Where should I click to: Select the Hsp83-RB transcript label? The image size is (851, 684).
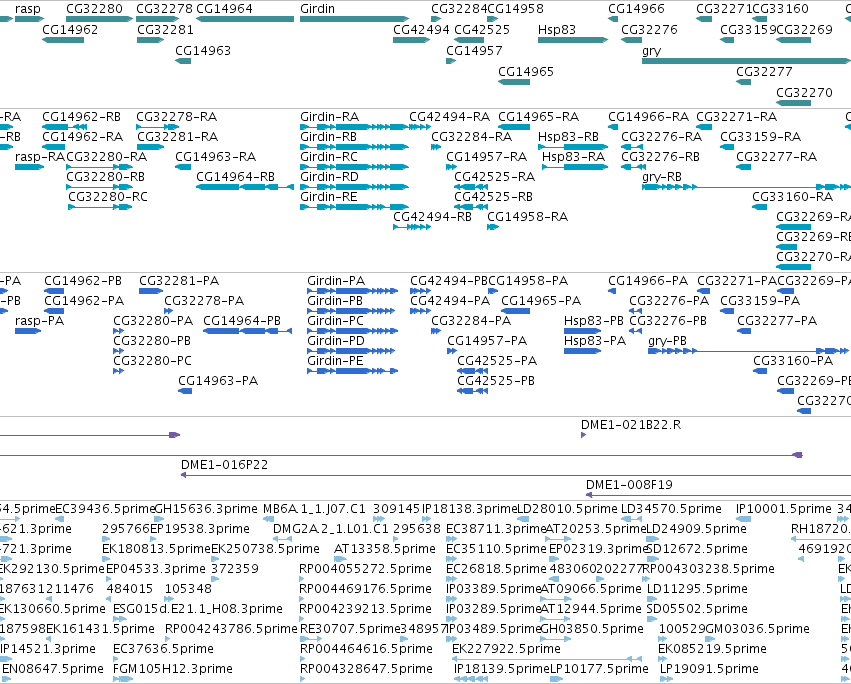coord(568,137)
